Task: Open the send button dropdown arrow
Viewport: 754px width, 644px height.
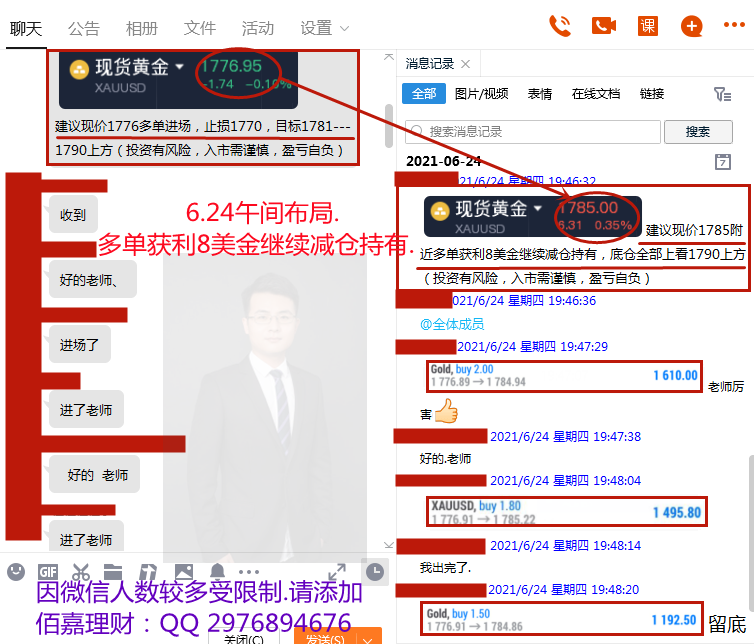Action: (x=368, y=640)
